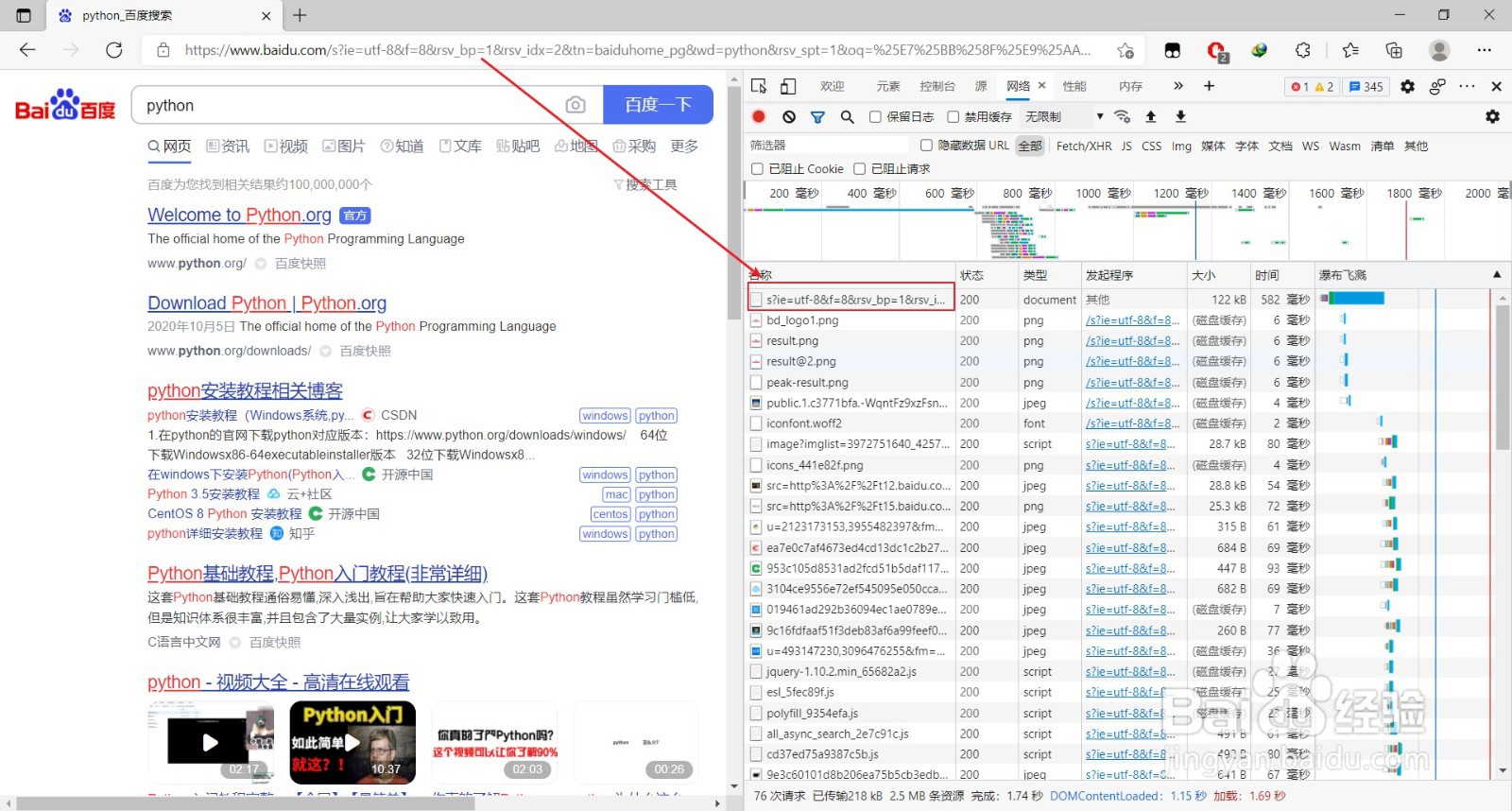Click the page horizontal scrollbar
The width and height of the screenshot is (1512, 811).
245,803
